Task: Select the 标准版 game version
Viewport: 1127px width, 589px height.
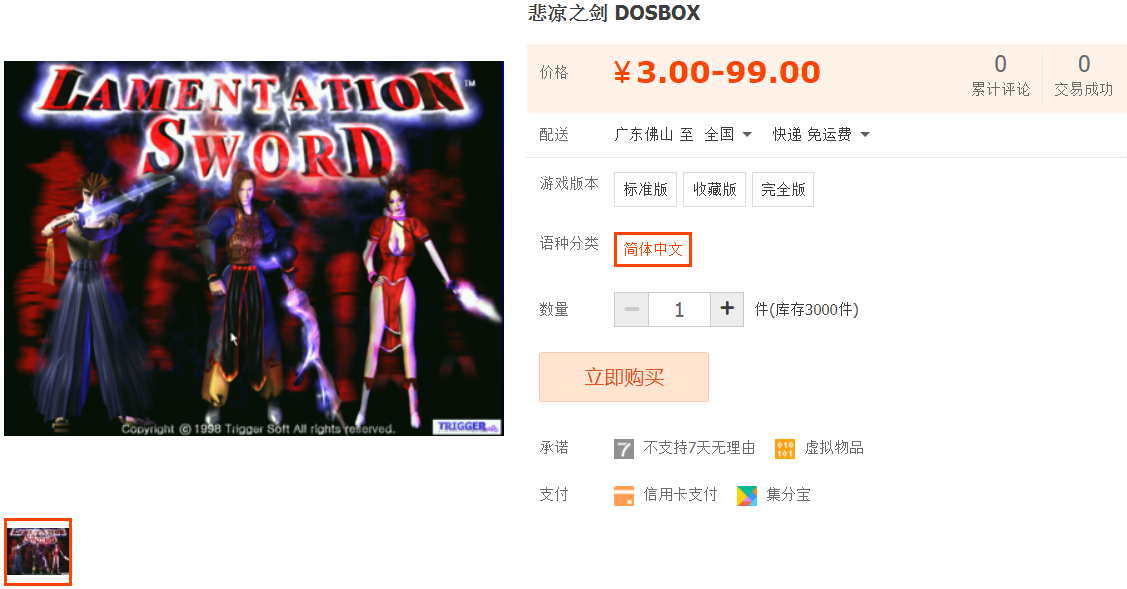Action: click(645, 189)
